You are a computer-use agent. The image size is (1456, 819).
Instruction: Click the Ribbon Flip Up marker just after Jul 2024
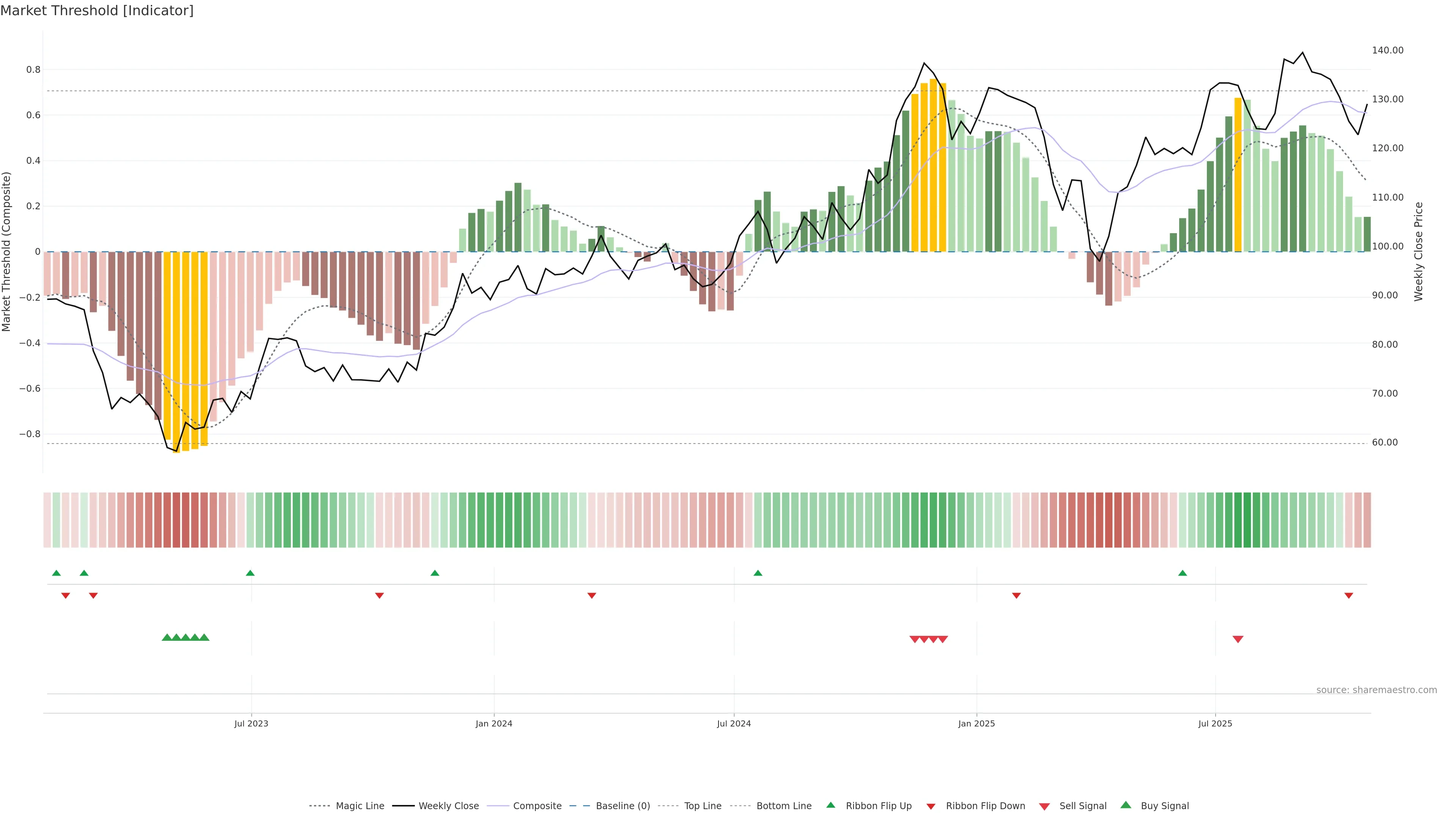point(758,573)
